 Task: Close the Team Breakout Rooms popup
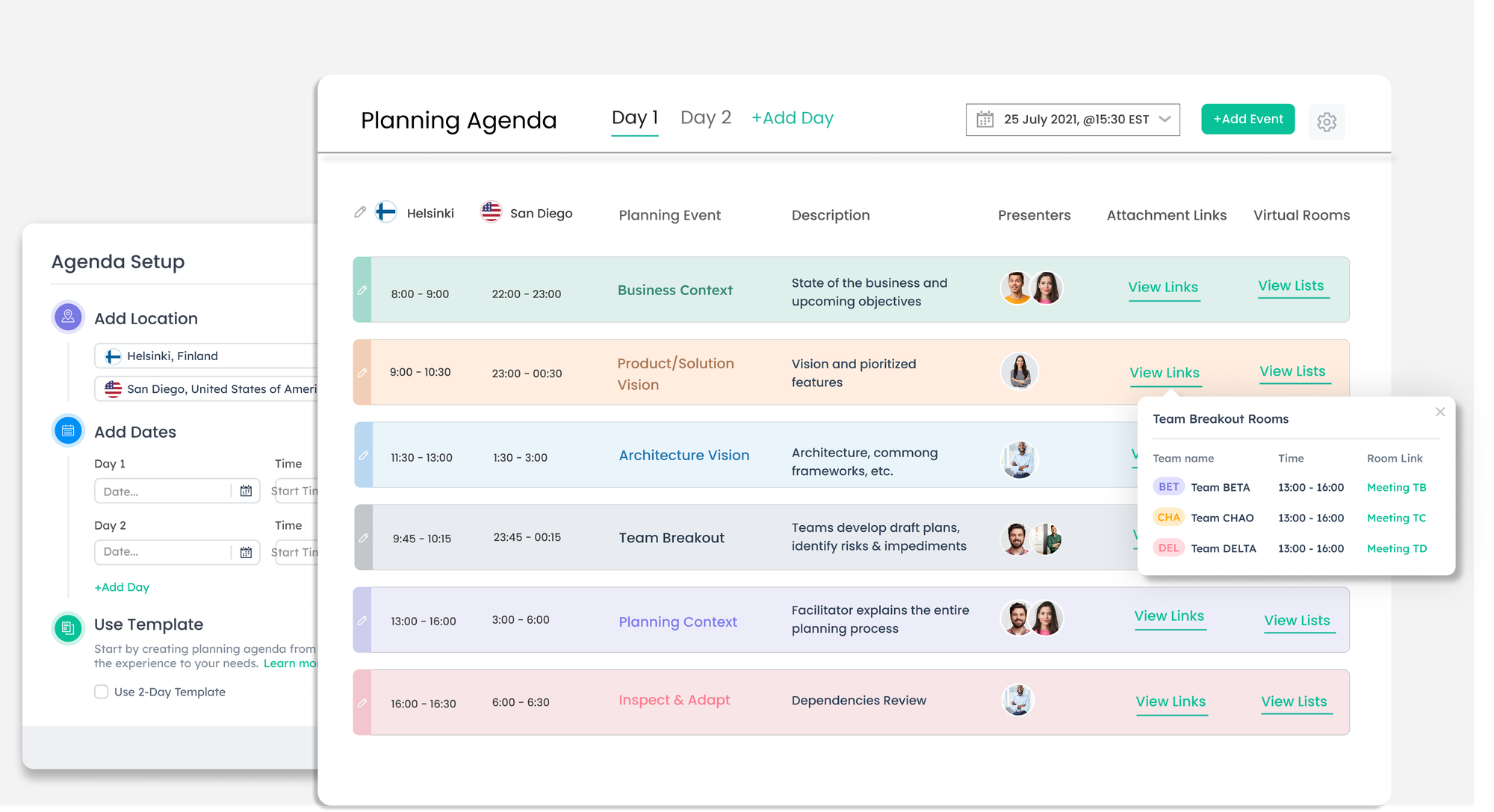tap(1439, 412)
